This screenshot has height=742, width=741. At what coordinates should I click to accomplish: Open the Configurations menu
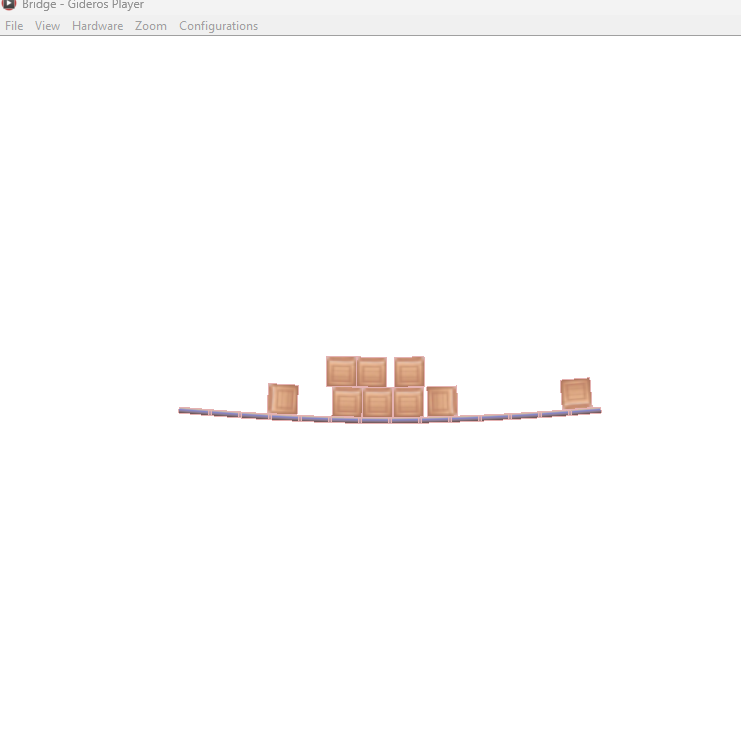click(x=219, y=26)
